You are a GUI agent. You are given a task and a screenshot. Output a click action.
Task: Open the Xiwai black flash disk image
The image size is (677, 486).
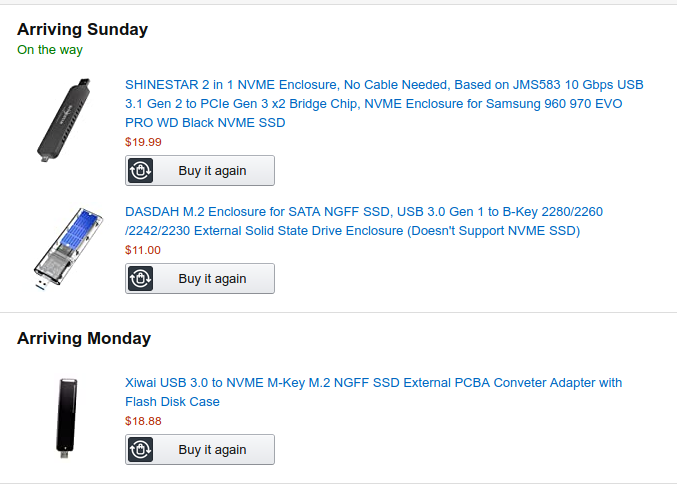point(66,418)
